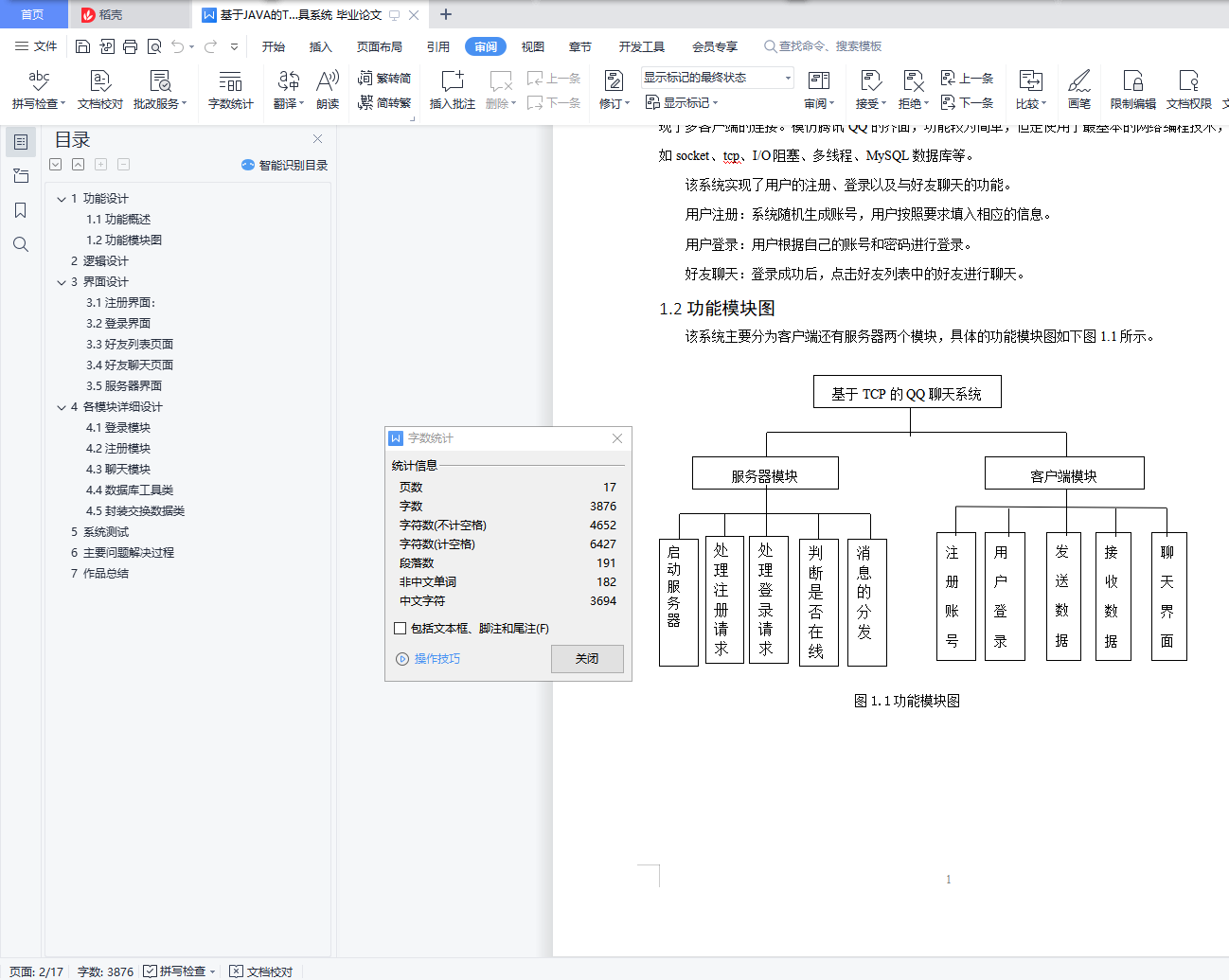This screenshot has width=1229, height=980.
Task: Switch to the 开始 ribbon tab
Action: pyautogui.click(x=274, y=46)
